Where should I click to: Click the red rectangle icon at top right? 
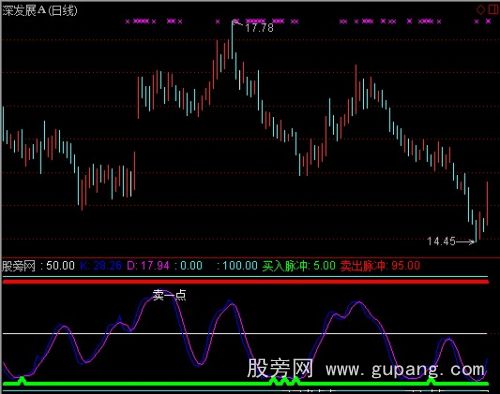493,10
